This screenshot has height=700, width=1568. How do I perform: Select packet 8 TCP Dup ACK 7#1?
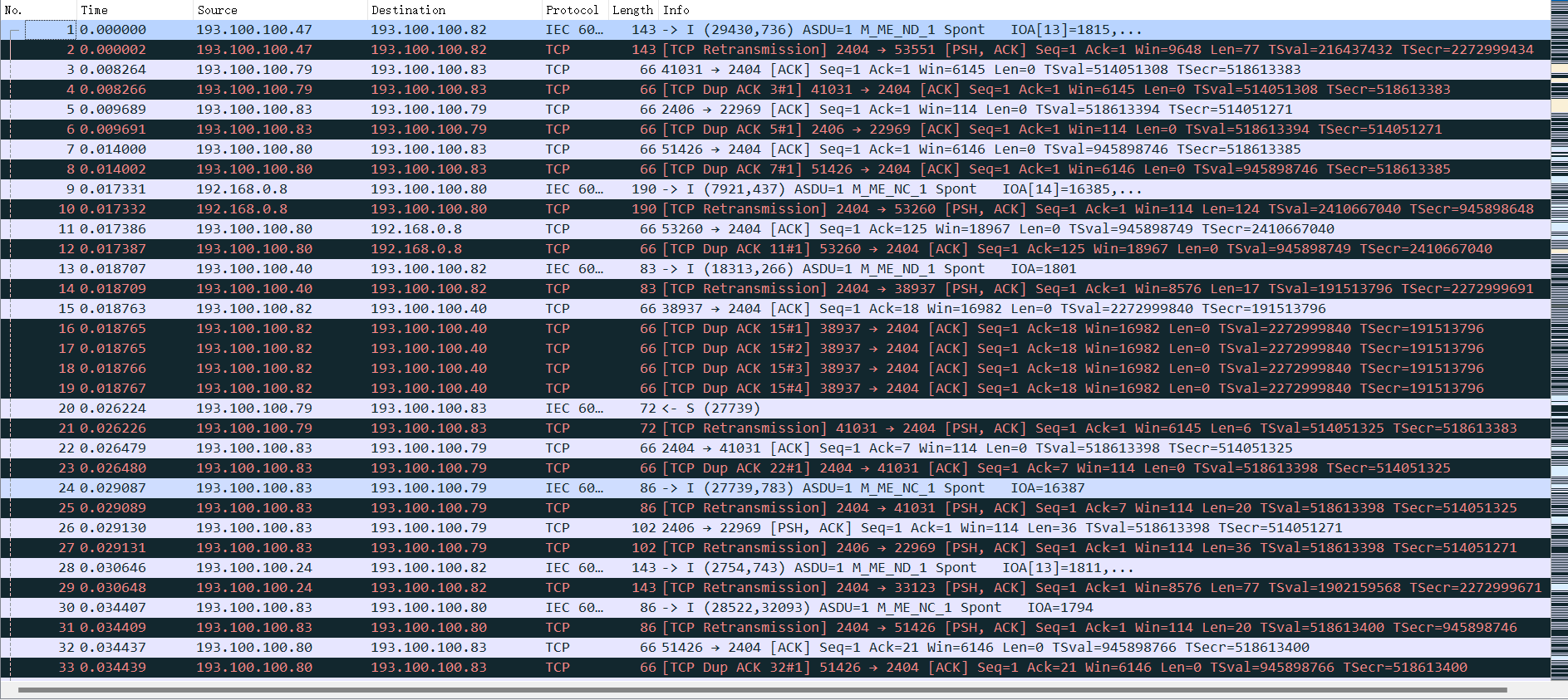point(775,169)
